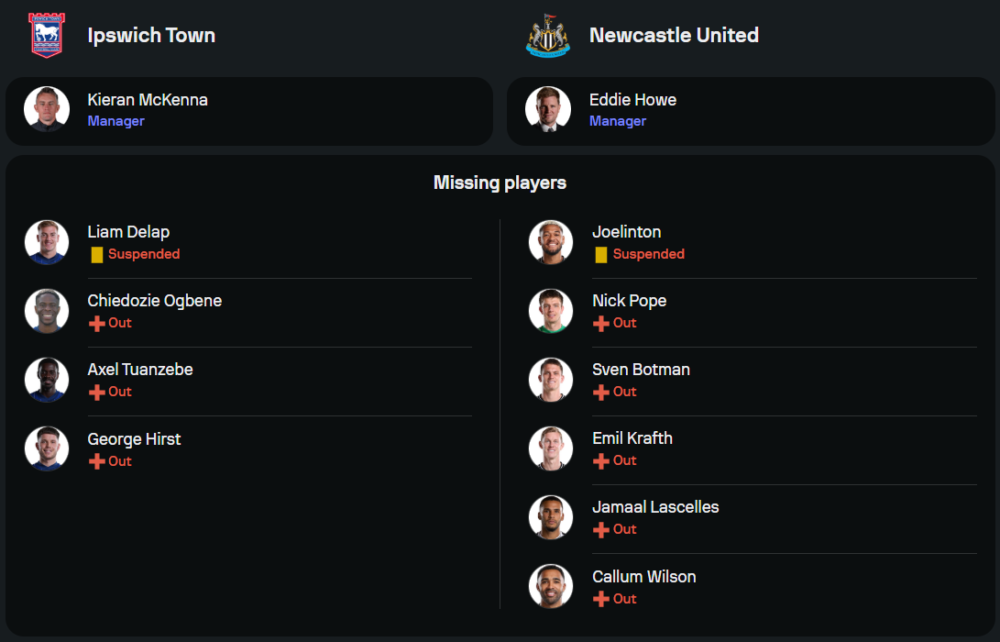Open Liam Delap's player name link
1000x642 pixels.
[128, 232]
